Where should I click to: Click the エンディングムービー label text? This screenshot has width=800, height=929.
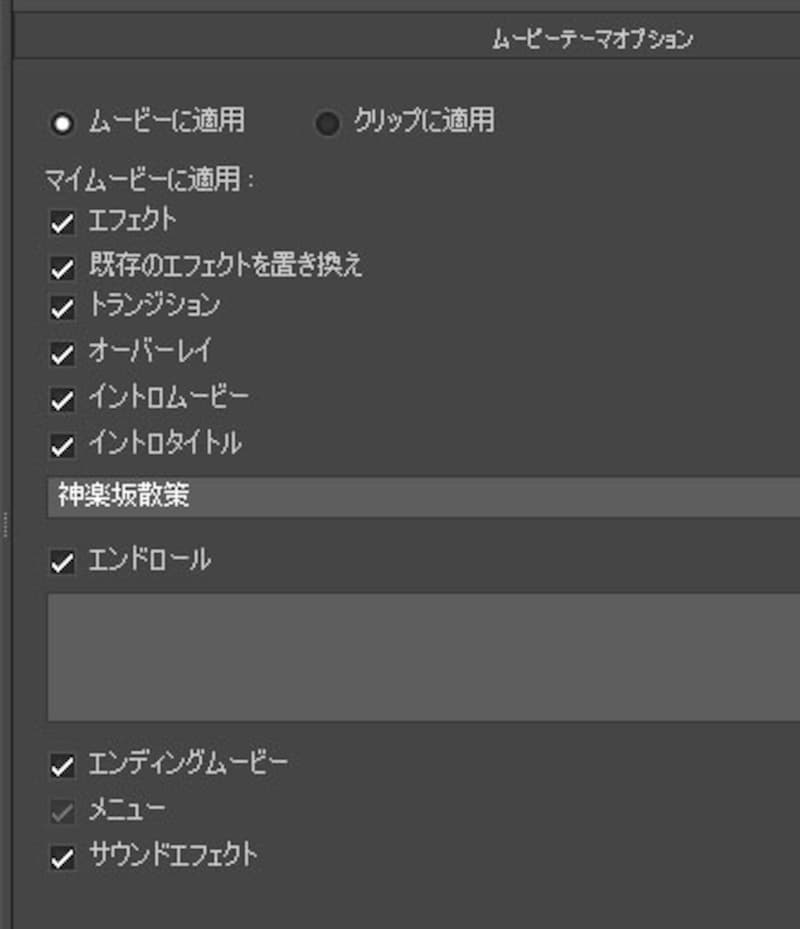(x=188, y=764)
